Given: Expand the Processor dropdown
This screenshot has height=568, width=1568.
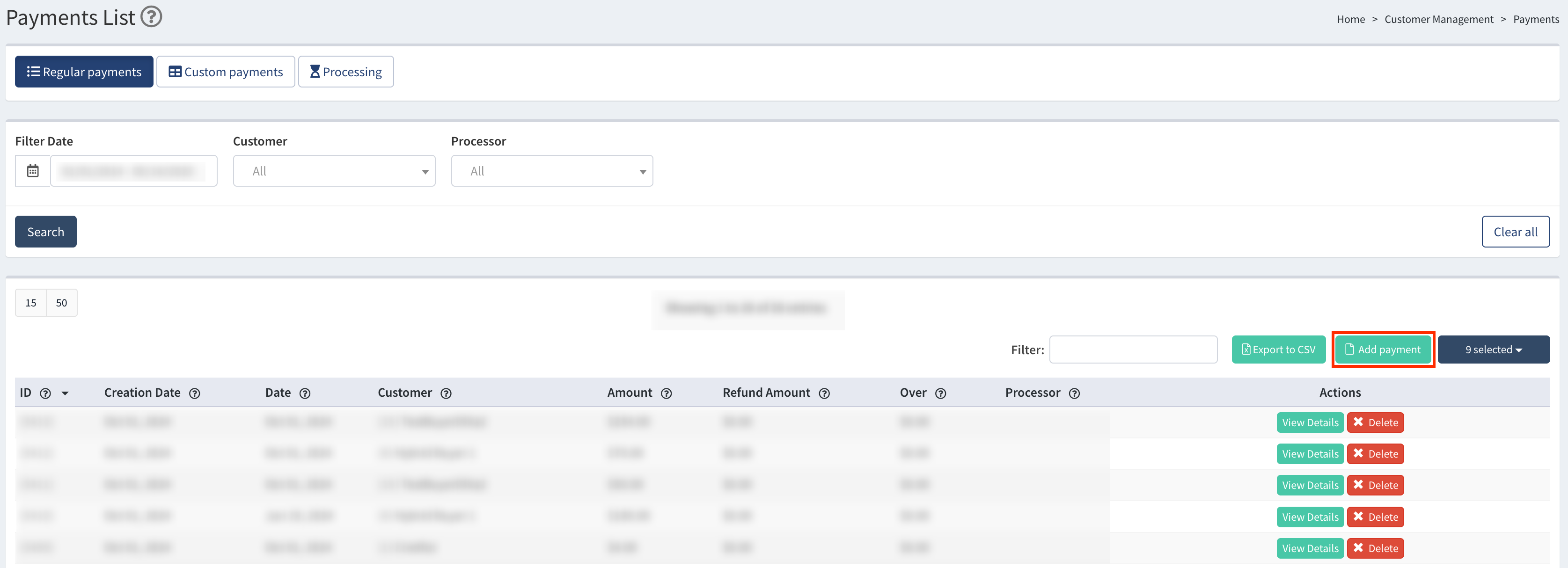Looking at the screenshot, I should [x=552, y=171].
